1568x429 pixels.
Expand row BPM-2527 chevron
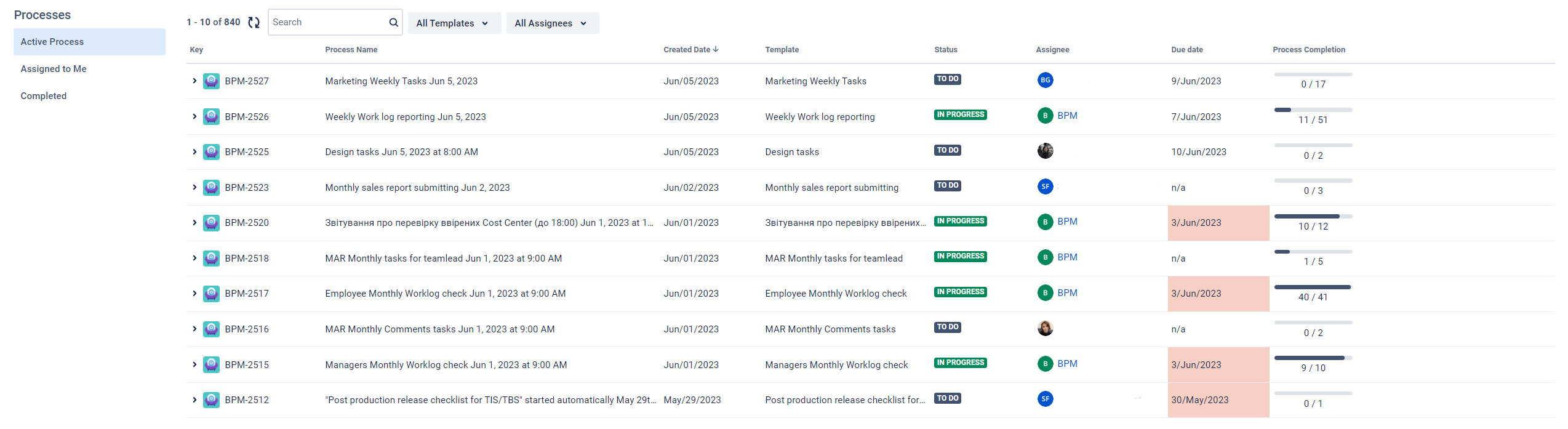pyautogui.click(x=194, y=81)
